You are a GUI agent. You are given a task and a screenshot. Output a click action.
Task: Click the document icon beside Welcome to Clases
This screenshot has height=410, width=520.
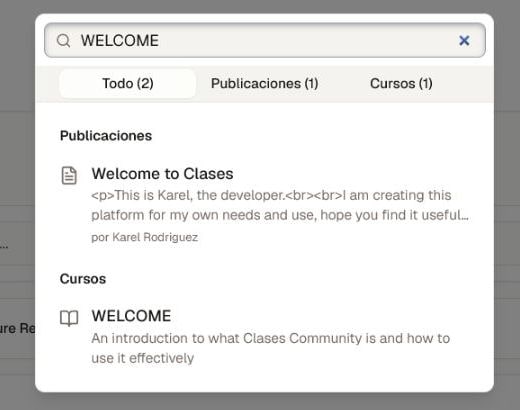[69, 175]
